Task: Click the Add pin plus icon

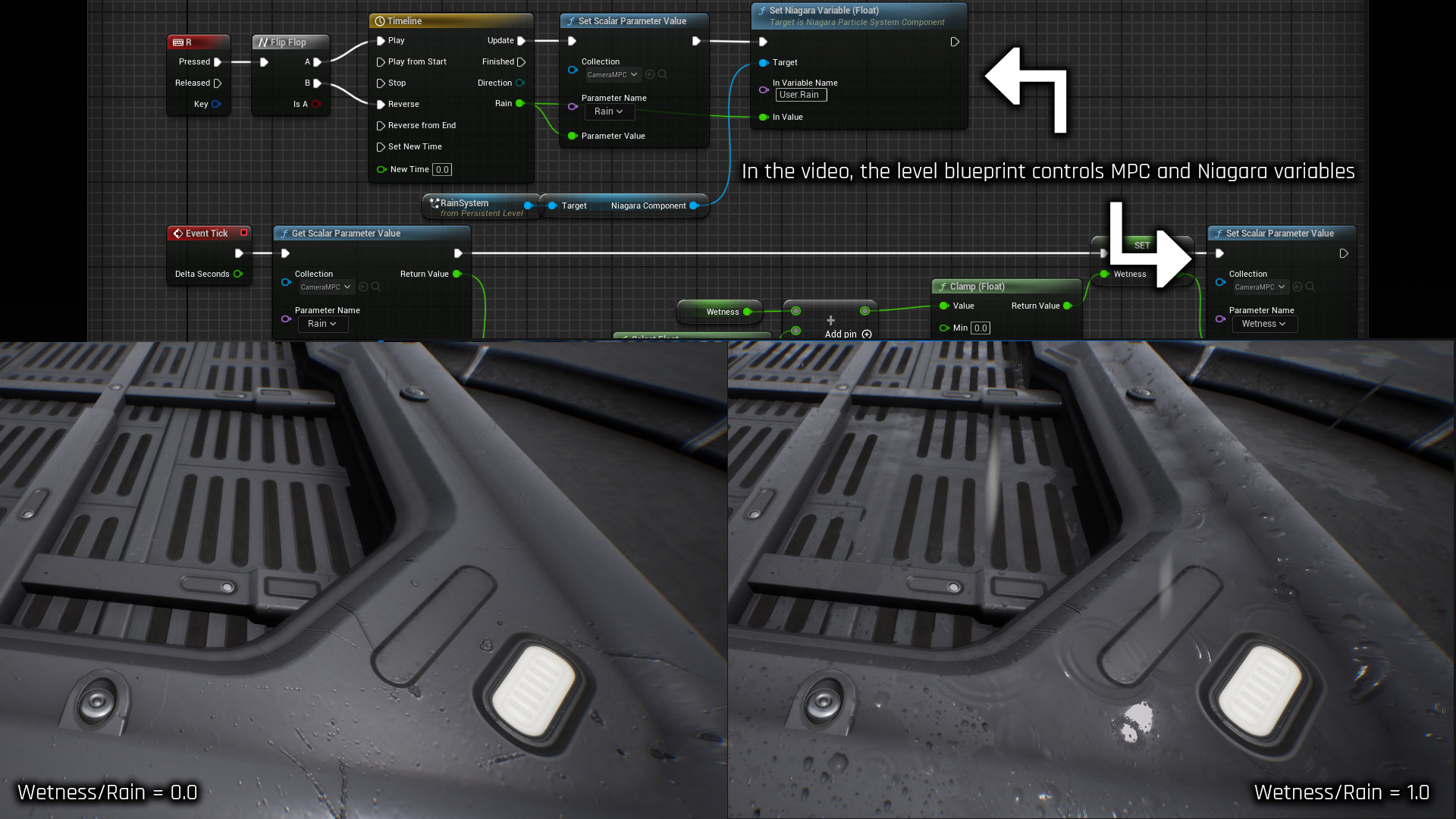Action: (867, 334)
